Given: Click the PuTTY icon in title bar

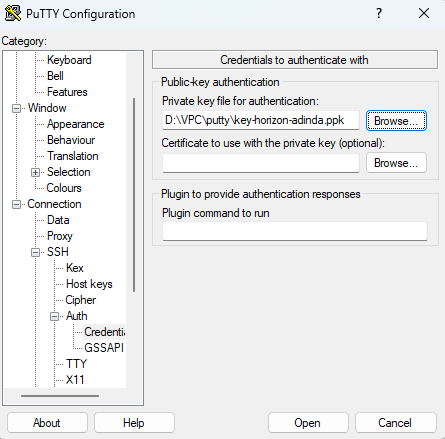Looking at the screenshot, I should pyautogui.click(x=13, y=14).
